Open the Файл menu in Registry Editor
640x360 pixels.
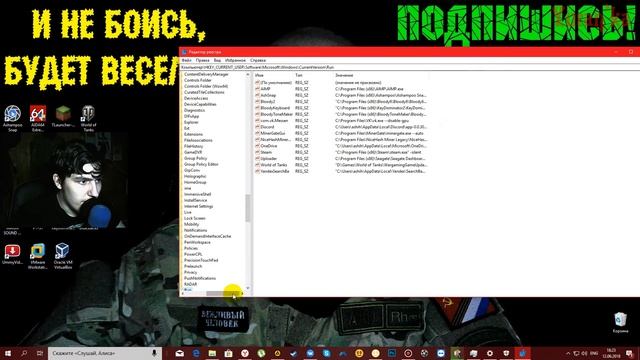[x=186, y=60]
